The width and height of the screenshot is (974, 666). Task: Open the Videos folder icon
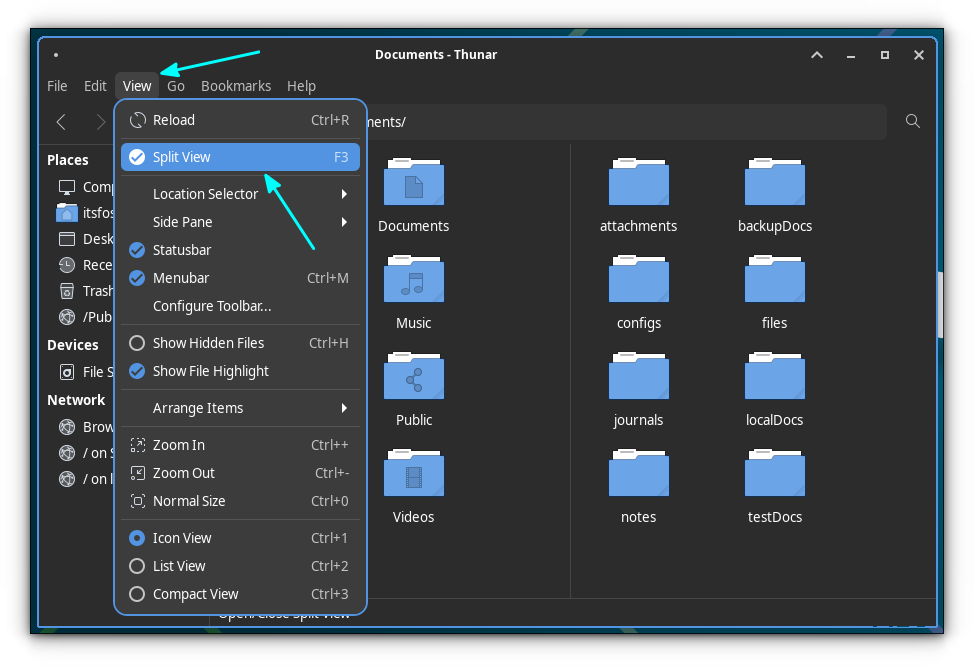point(413,475)
